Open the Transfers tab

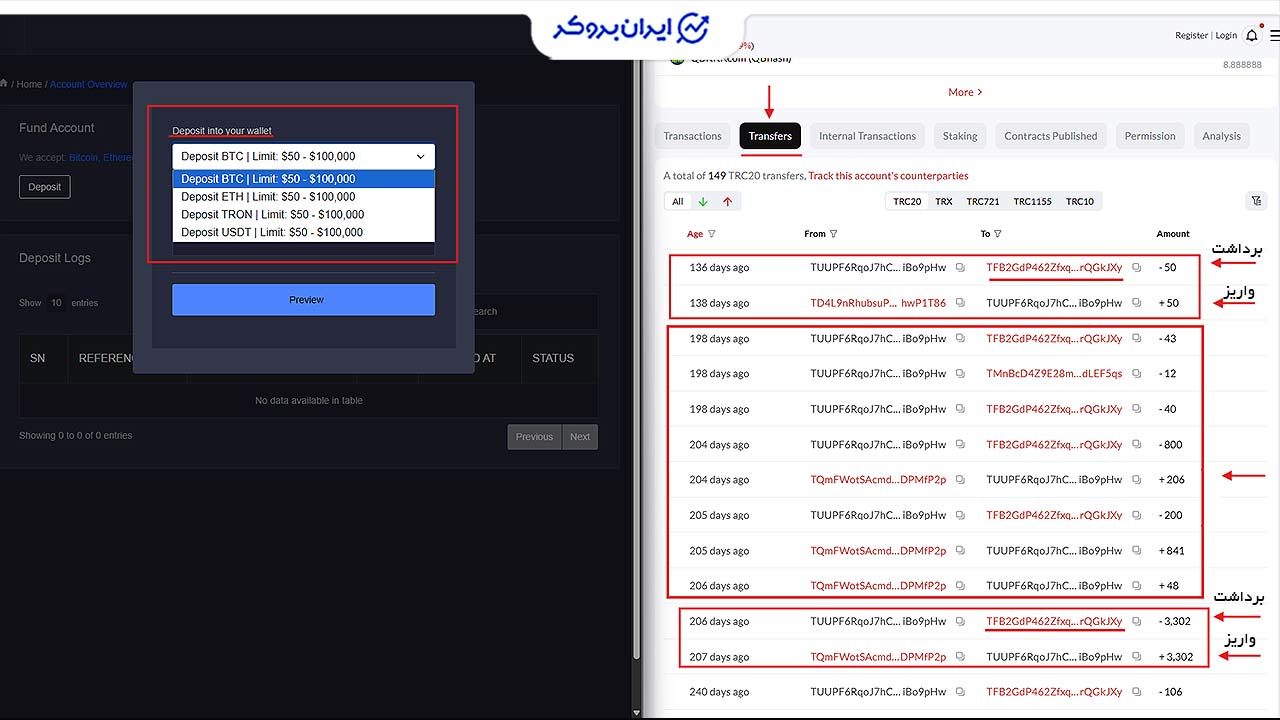point(770,136)
